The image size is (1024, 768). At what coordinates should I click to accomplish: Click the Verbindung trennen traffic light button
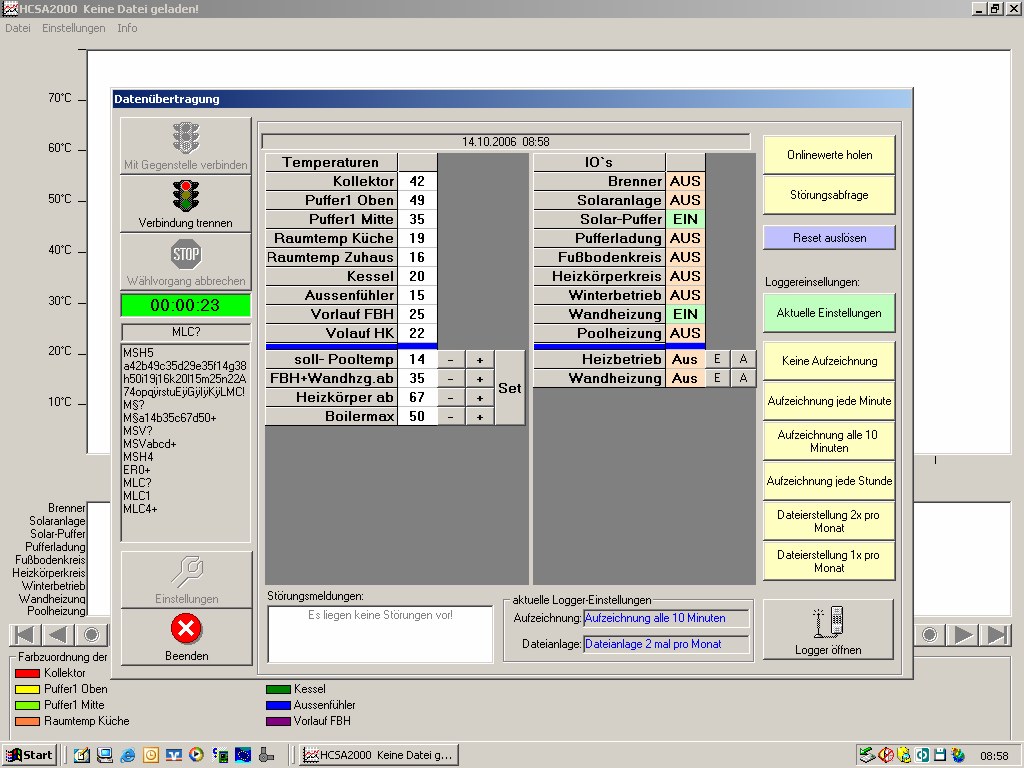point(186,203)
